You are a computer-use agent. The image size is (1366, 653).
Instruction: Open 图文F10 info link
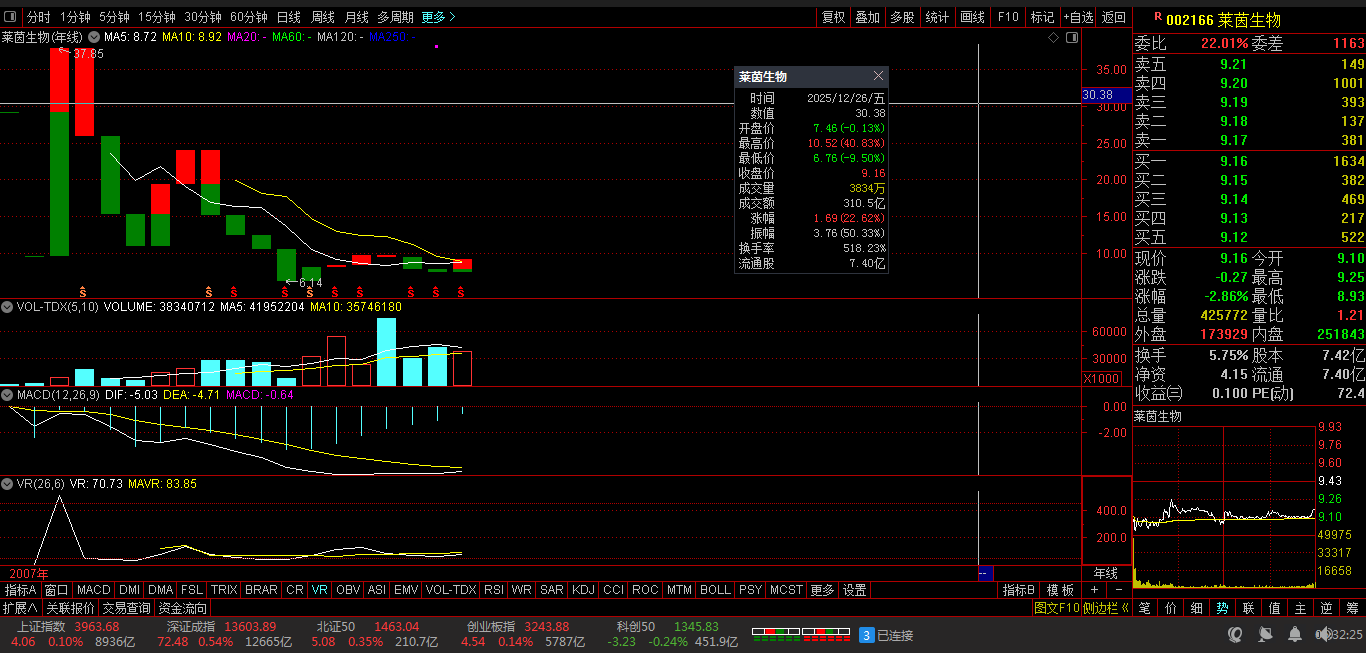click(1056, 608)
